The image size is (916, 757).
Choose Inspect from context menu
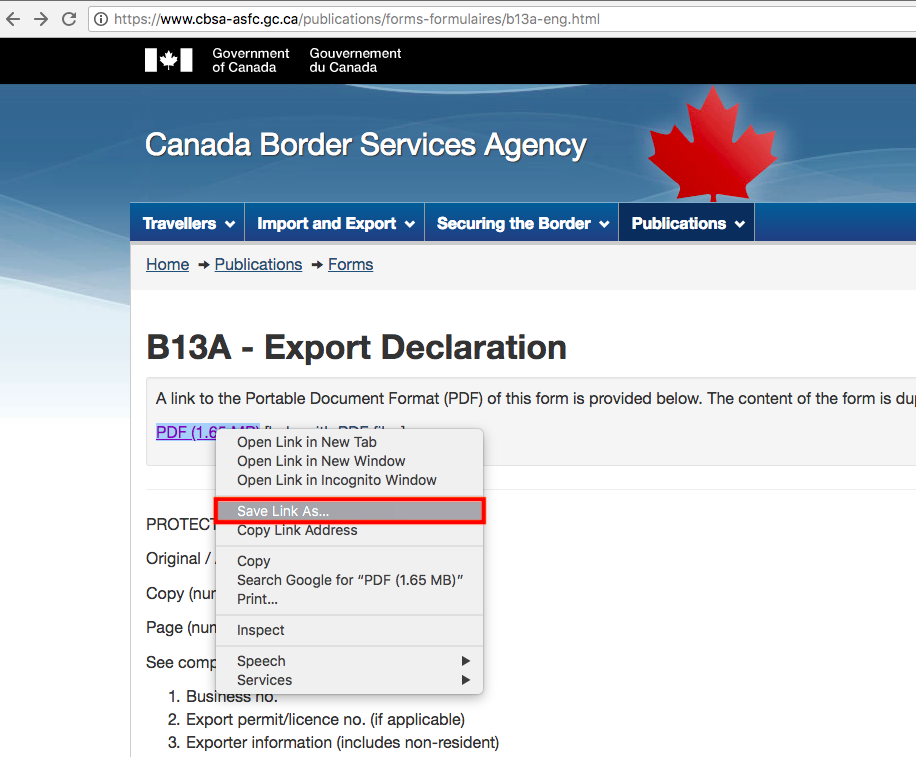point(349,630)
